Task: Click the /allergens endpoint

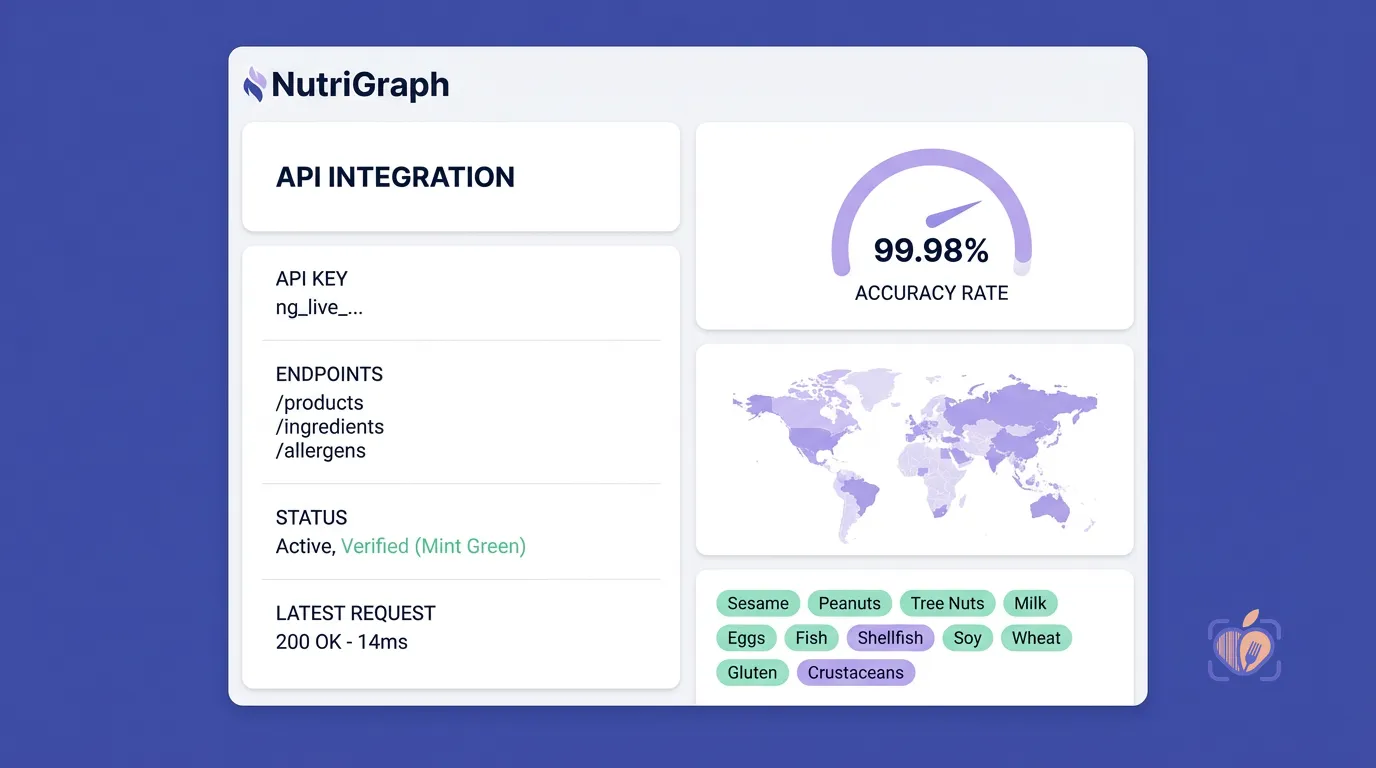Action: coord(321,451)
